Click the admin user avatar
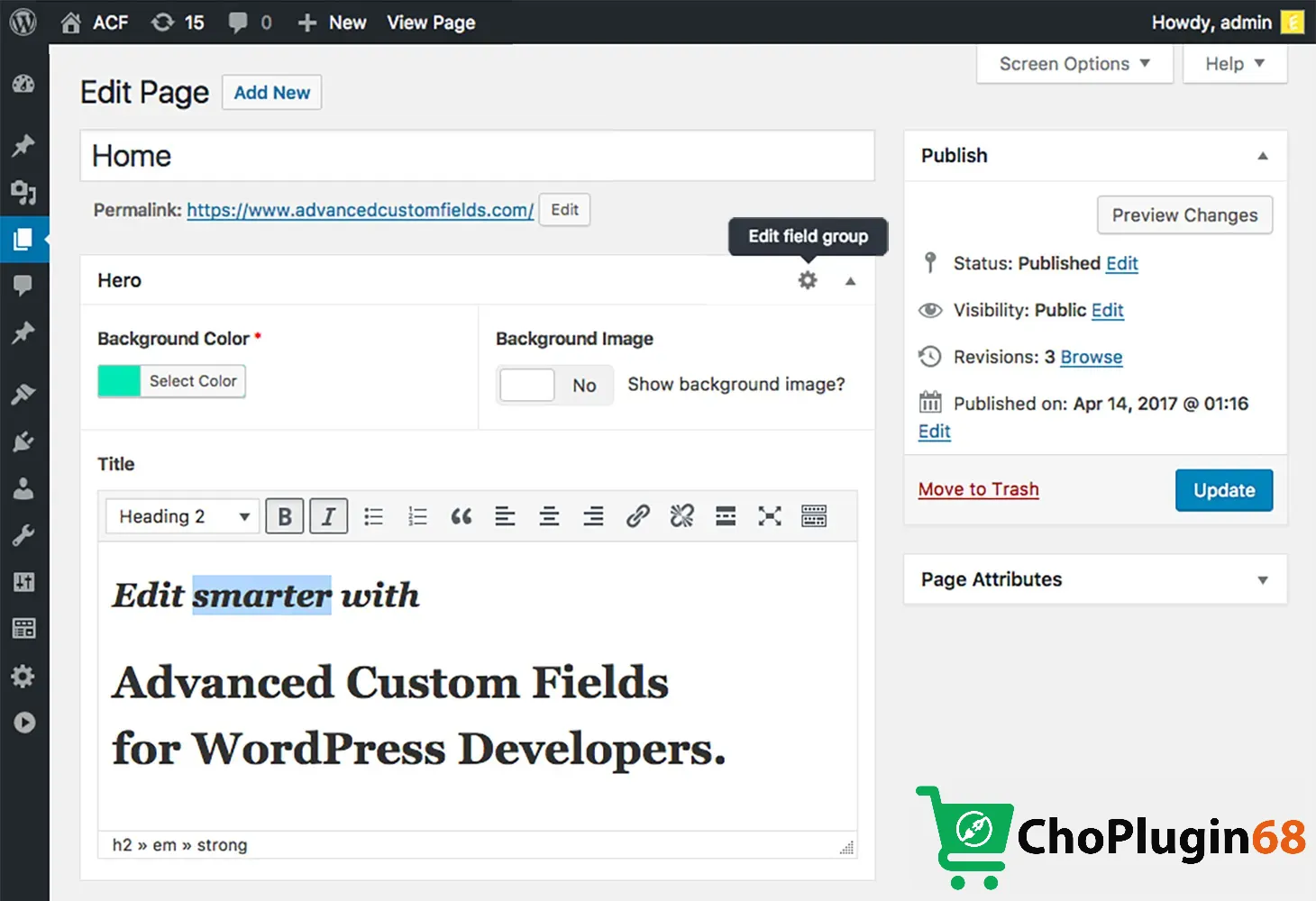Viewport: 1316px width, 901px height. pos(1293,23)
